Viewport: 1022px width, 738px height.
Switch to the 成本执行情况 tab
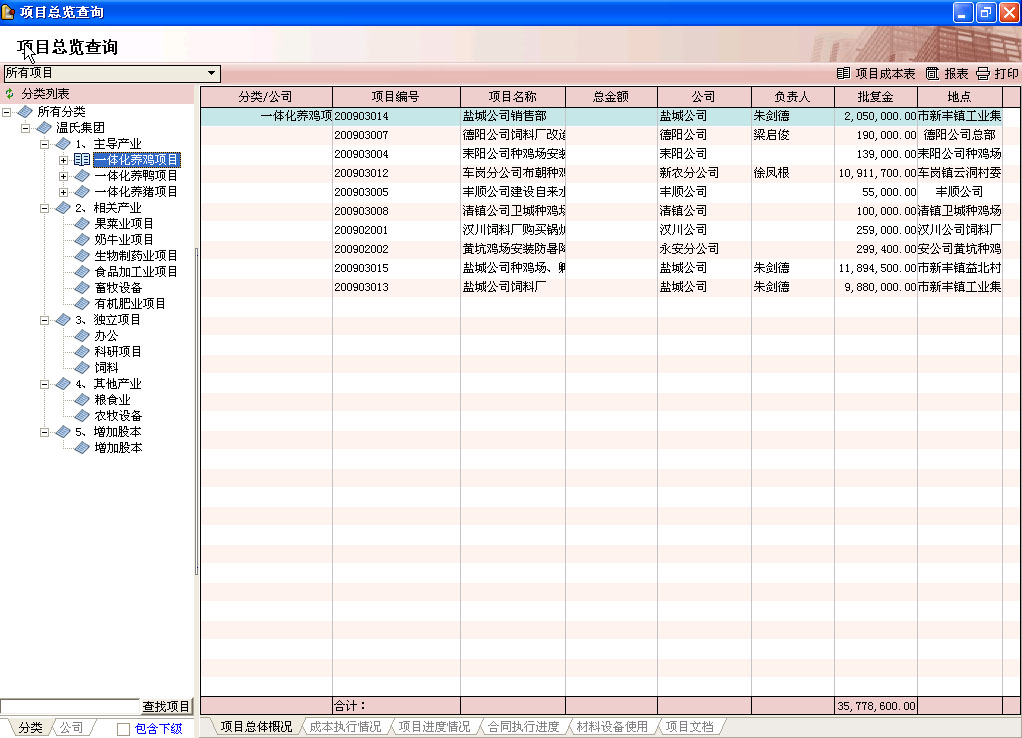coord(345,726)
